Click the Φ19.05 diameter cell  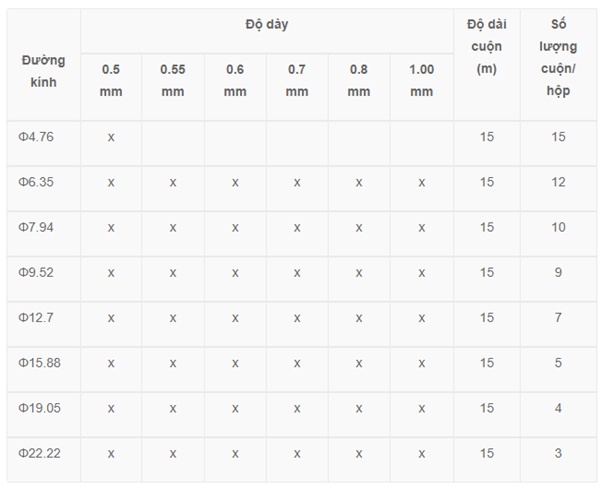click(40, 408)
